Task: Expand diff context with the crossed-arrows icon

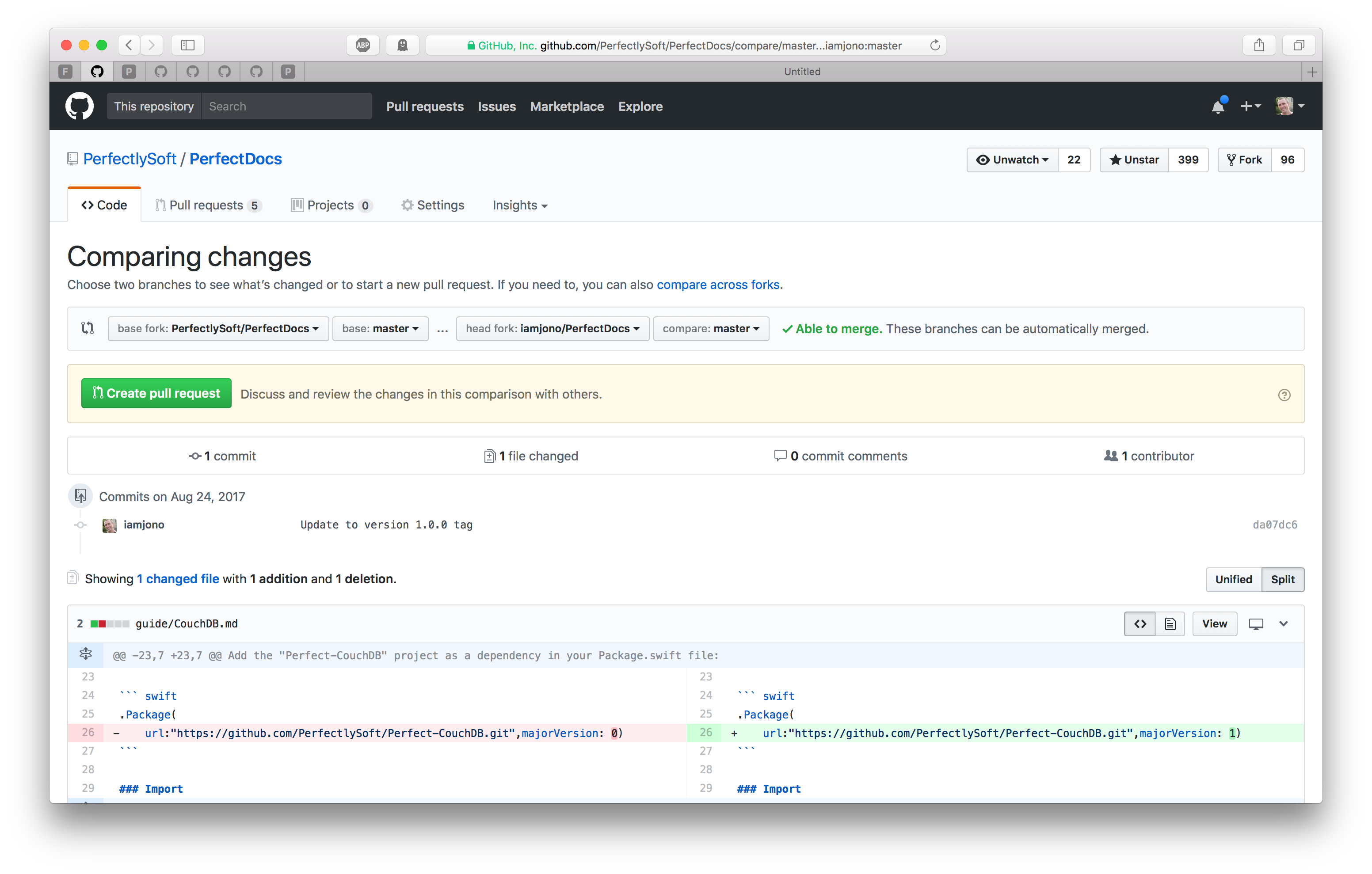Action: 86,654
